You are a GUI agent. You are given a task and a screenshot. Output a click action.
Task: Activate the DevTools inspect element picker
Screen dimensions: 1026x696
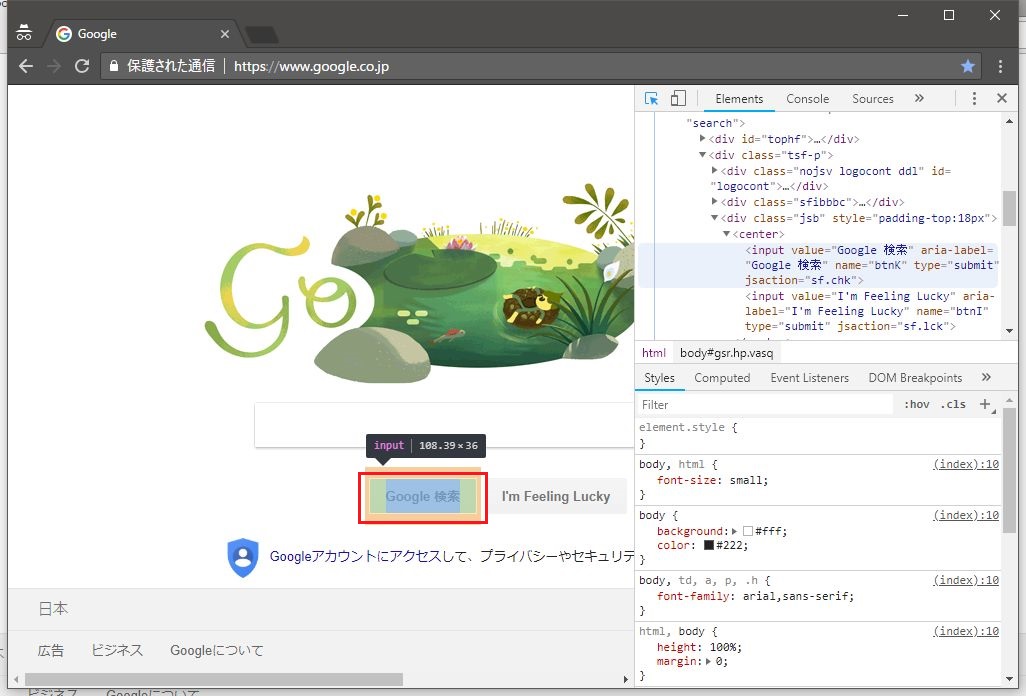(651, 99)
